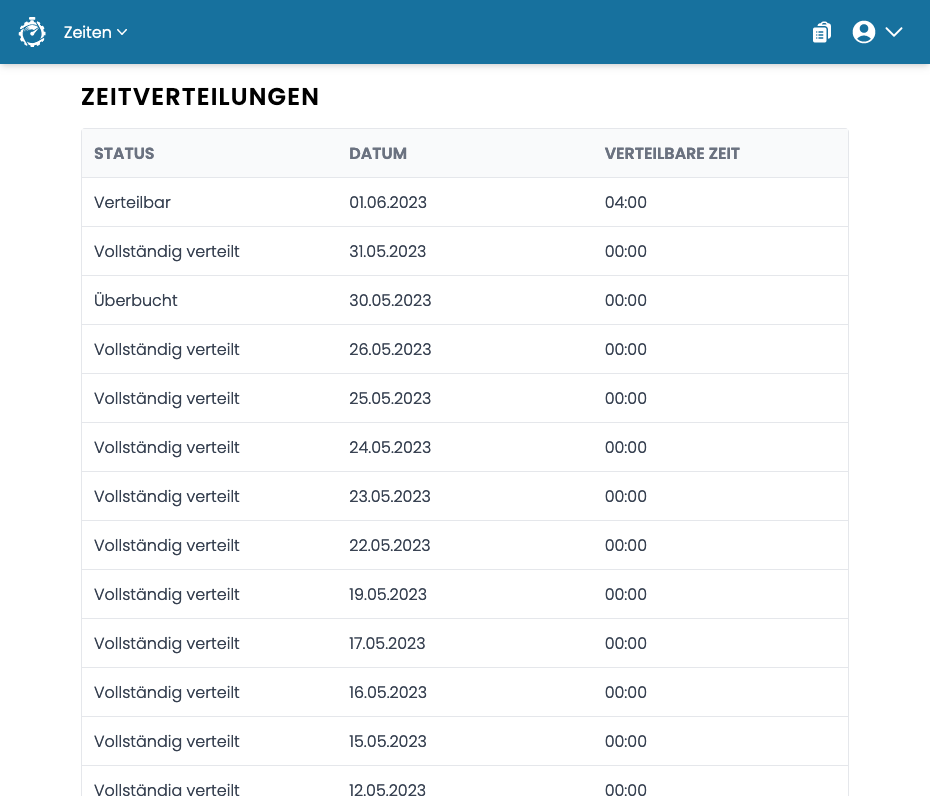Open the Überbucht status row
This screenshot has width=930, height=796.
pos(465,300)
